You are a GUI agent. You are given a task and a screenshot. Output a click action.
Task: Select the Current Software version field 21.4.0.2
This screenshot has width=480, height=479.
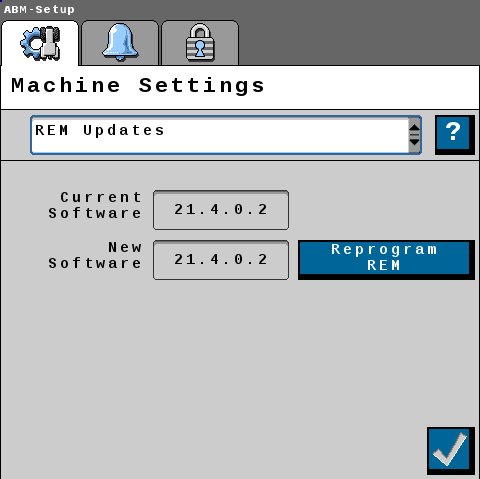221,210
